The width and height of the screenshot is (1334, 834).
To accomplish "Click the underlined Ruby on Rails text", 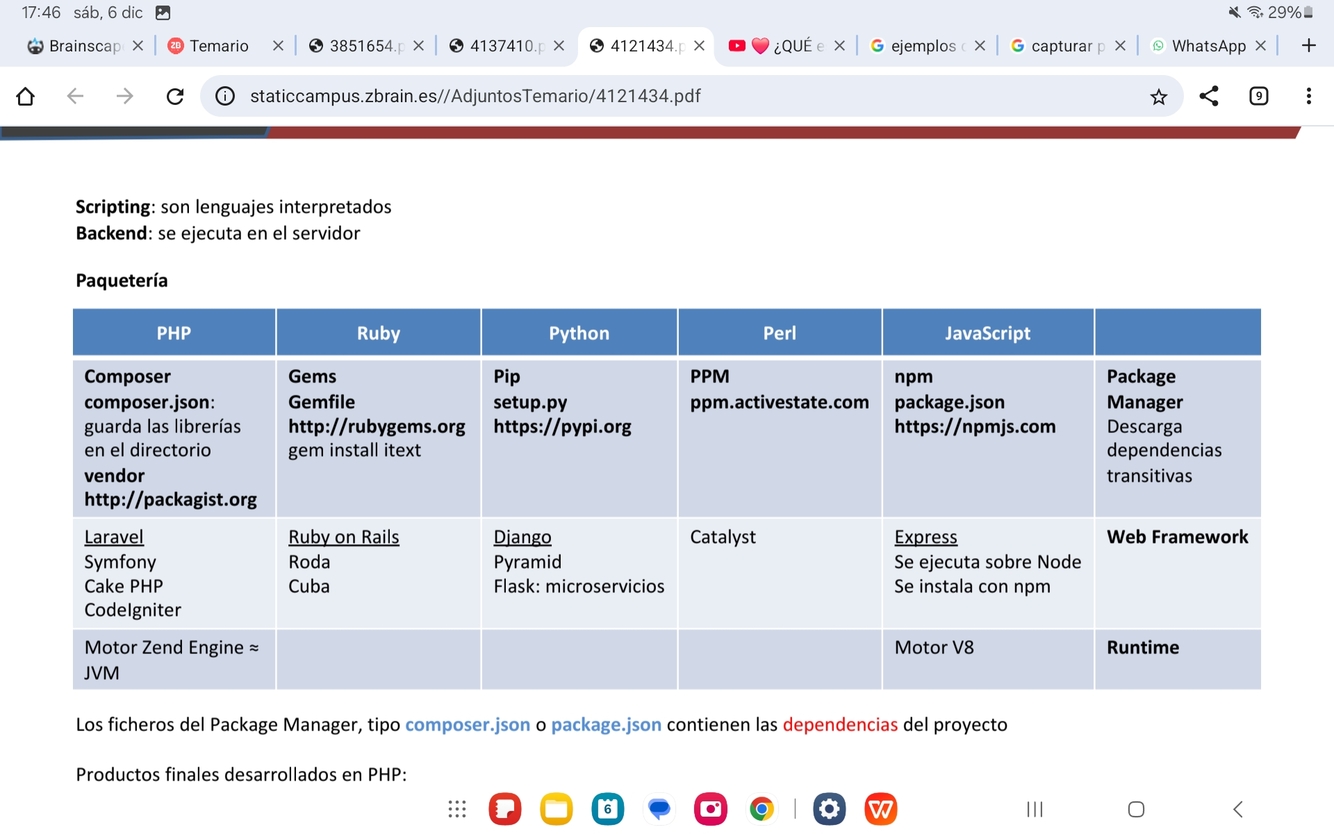I will point(344,537).
